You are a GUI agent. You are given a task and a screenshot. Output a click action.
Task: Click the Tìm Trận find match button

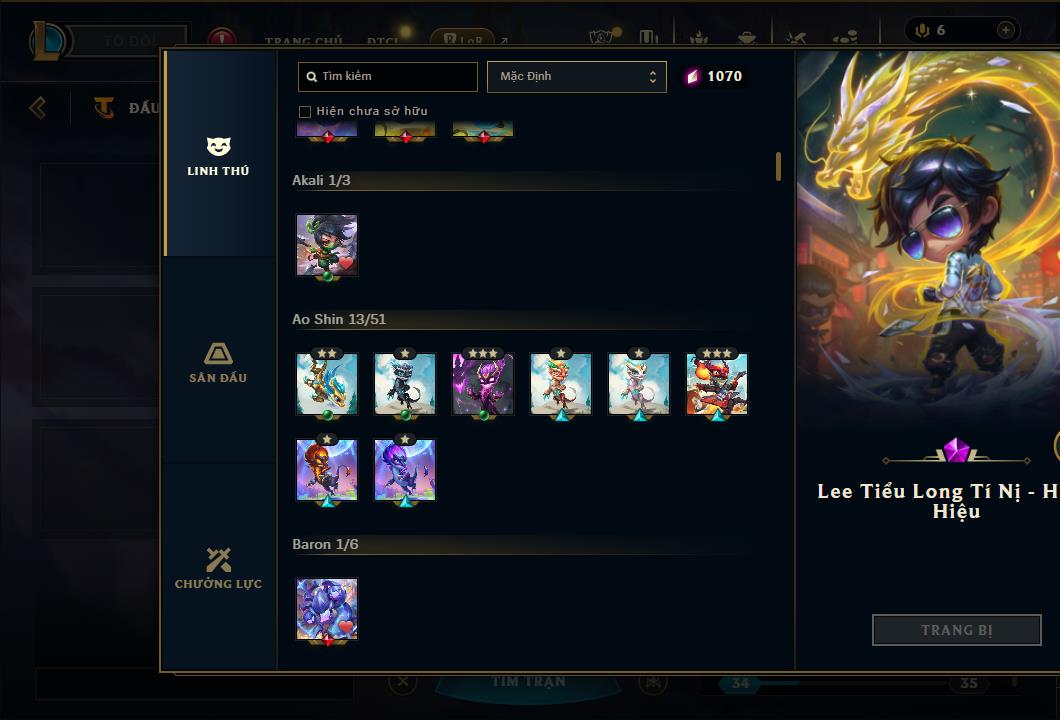point(528,681)
